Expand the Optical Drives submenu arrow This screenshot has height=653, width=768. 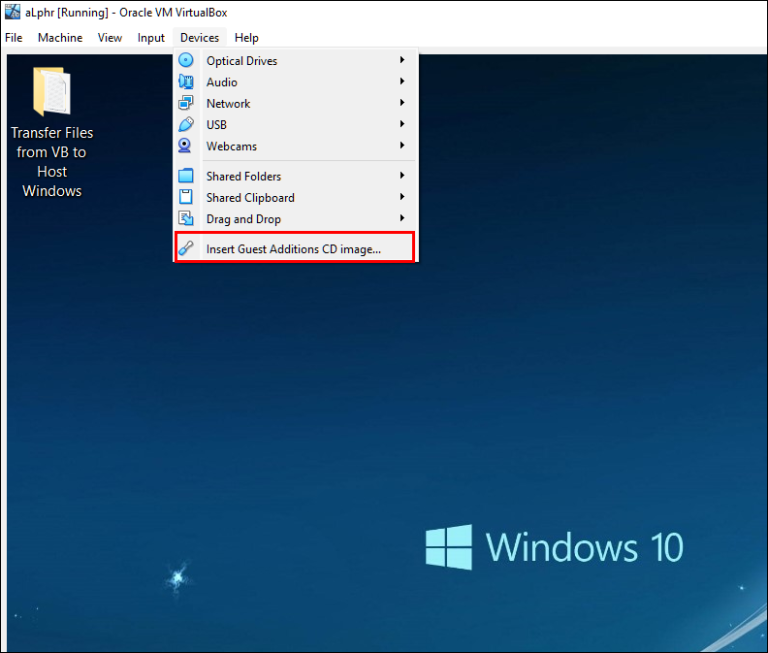tap(402, 60)
